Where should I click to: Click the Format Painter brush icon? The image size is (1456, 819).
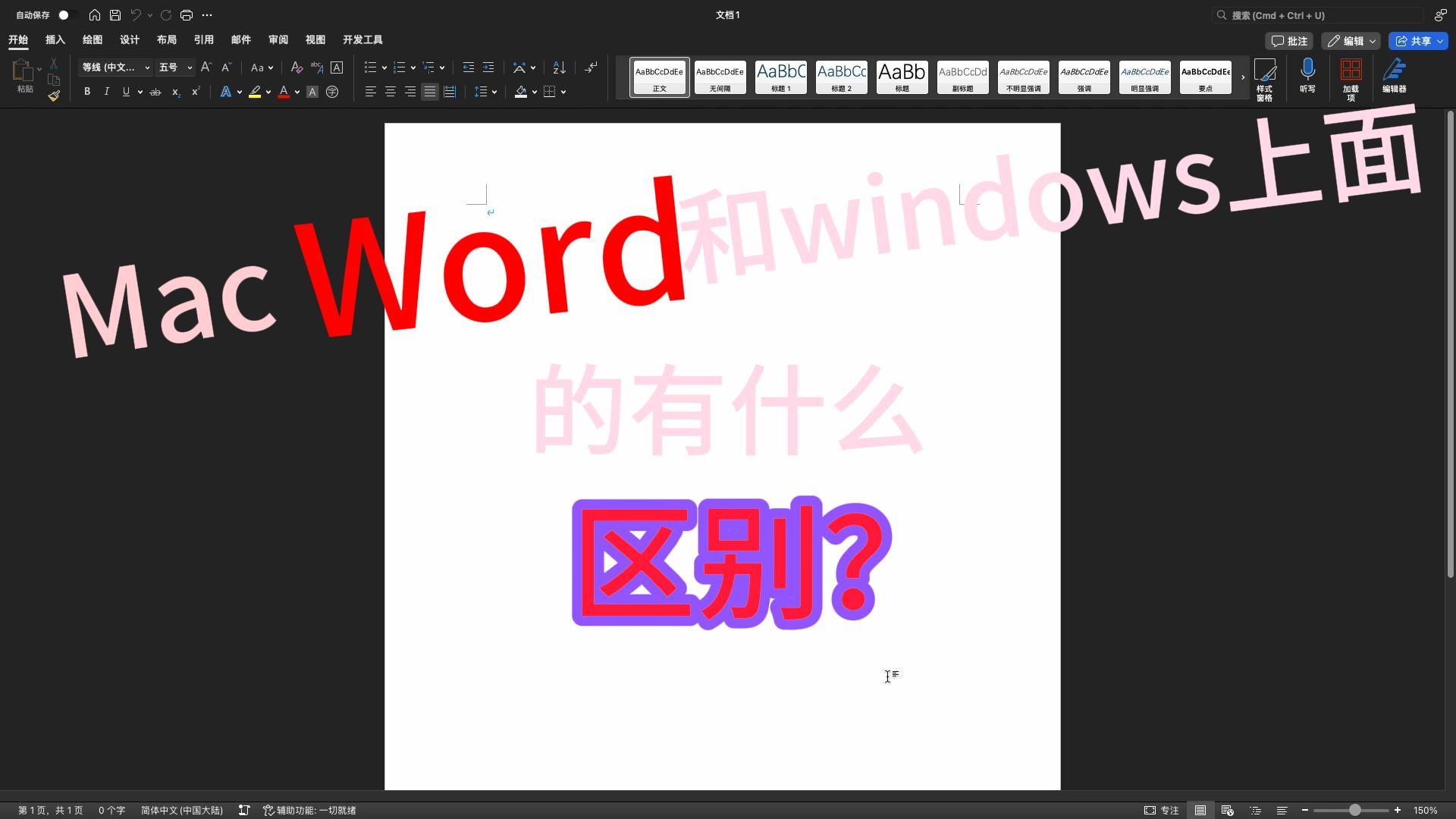point(54,96)
